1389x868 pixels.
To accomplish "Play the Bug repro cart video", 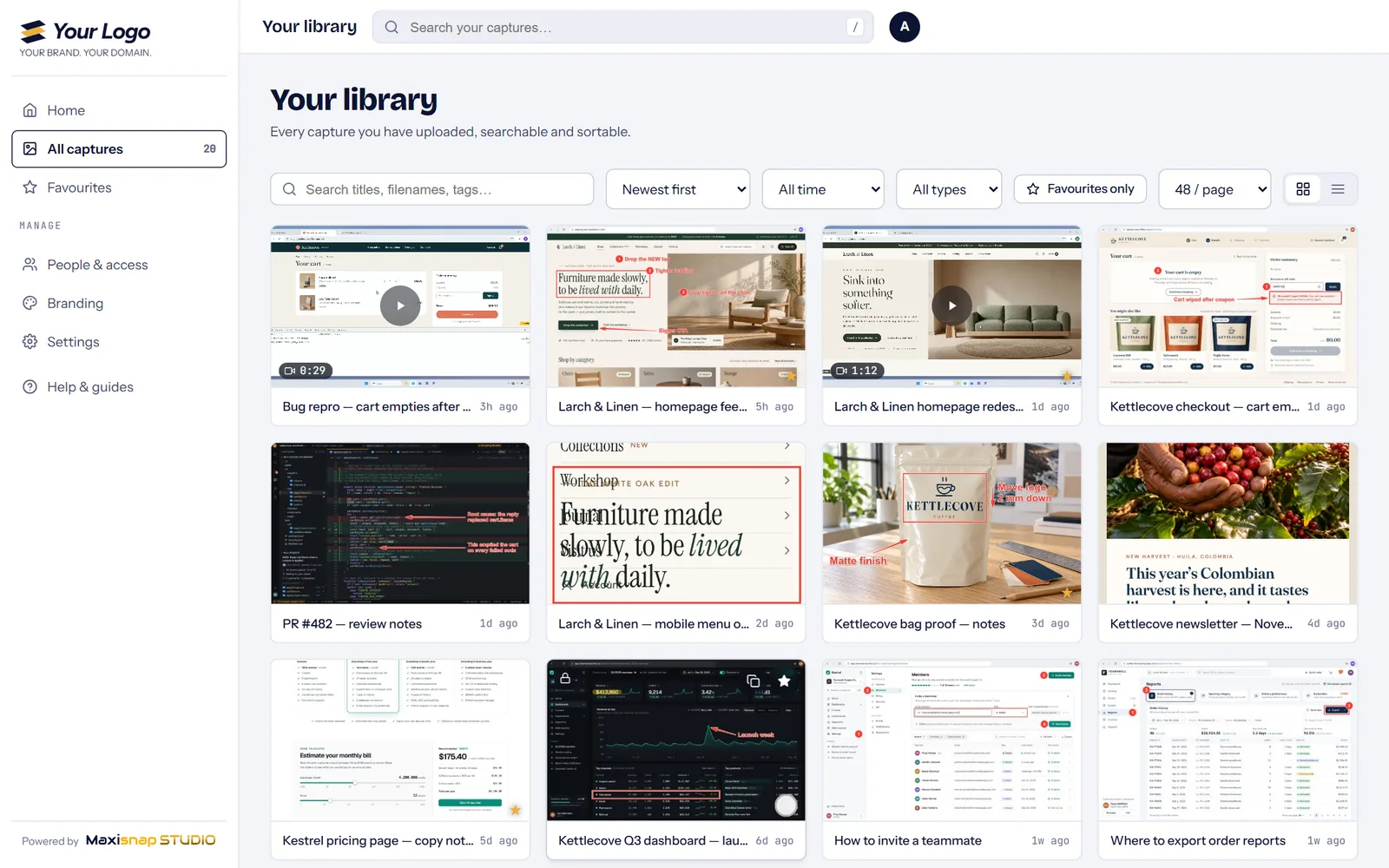I will (400, 306).
